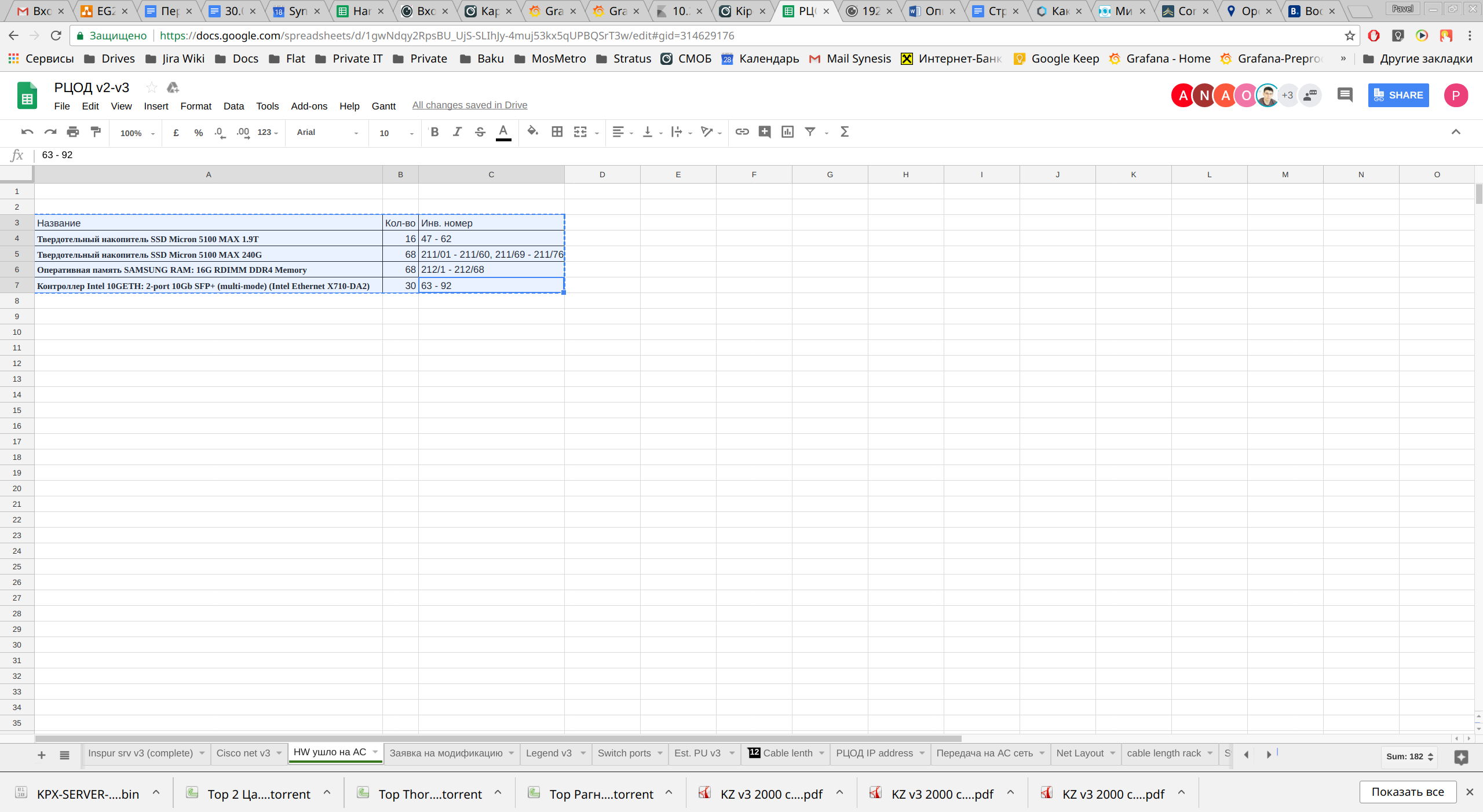Star the РЦОД v2-v3 document
This screenshot has width=1483, height=812.
[x=152, y=87]
